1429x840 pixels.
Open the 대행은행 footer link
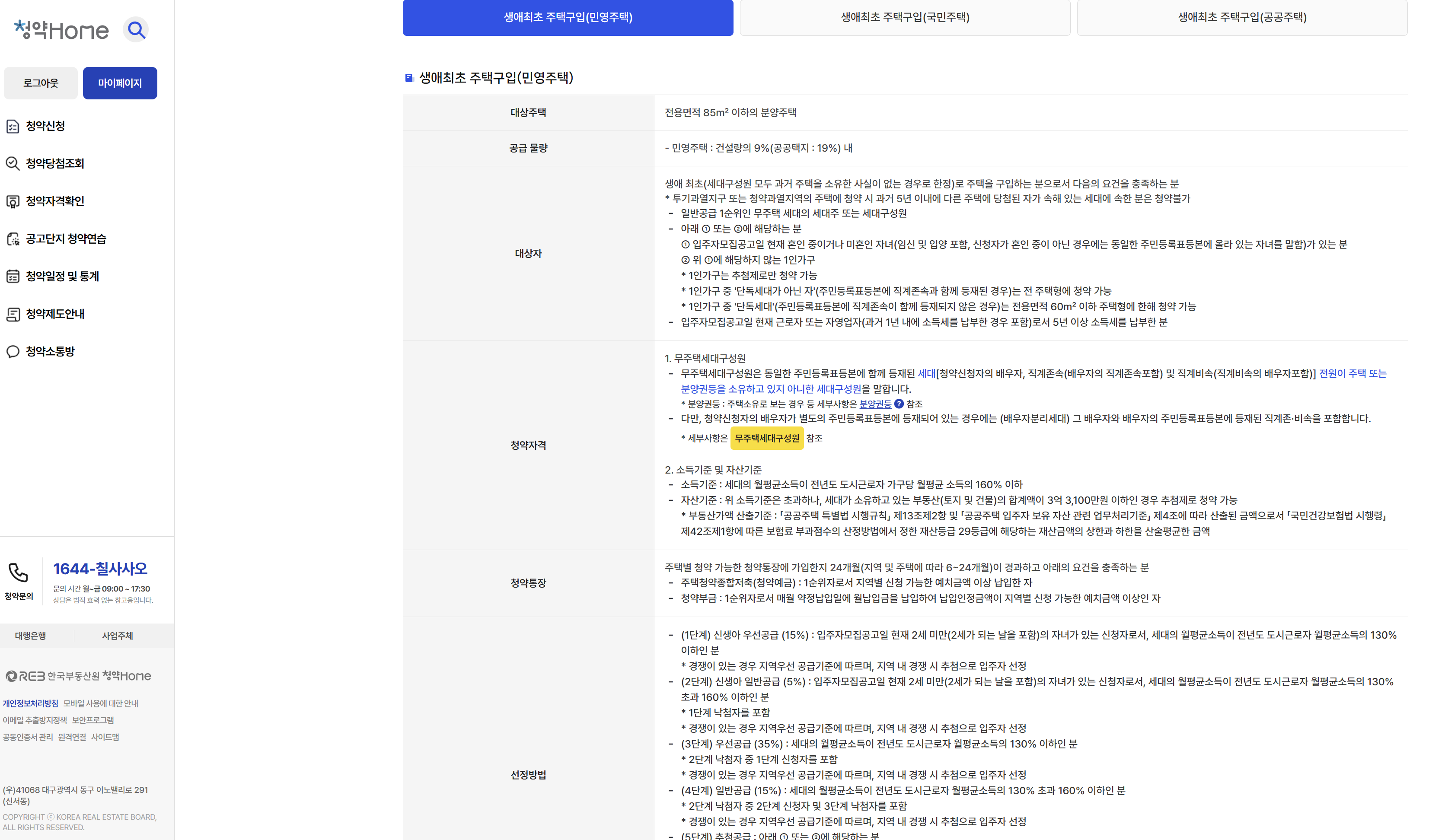coord(31,636)
